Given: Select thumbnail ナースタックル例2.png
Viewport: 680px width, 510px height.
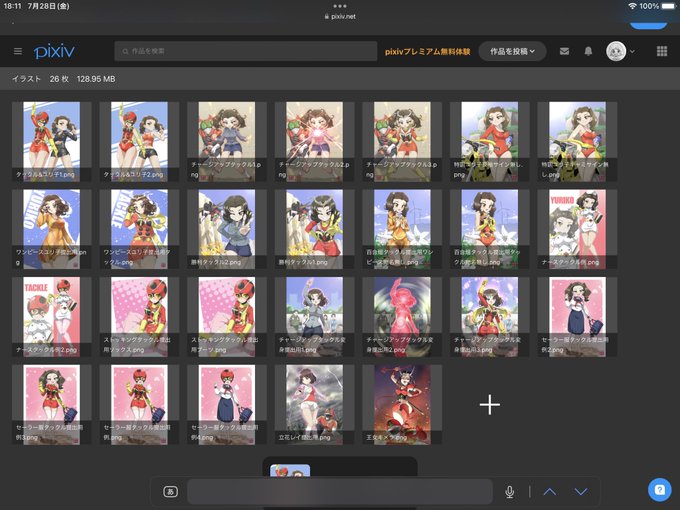Looking at the screenshot, I should pos(52,317).
